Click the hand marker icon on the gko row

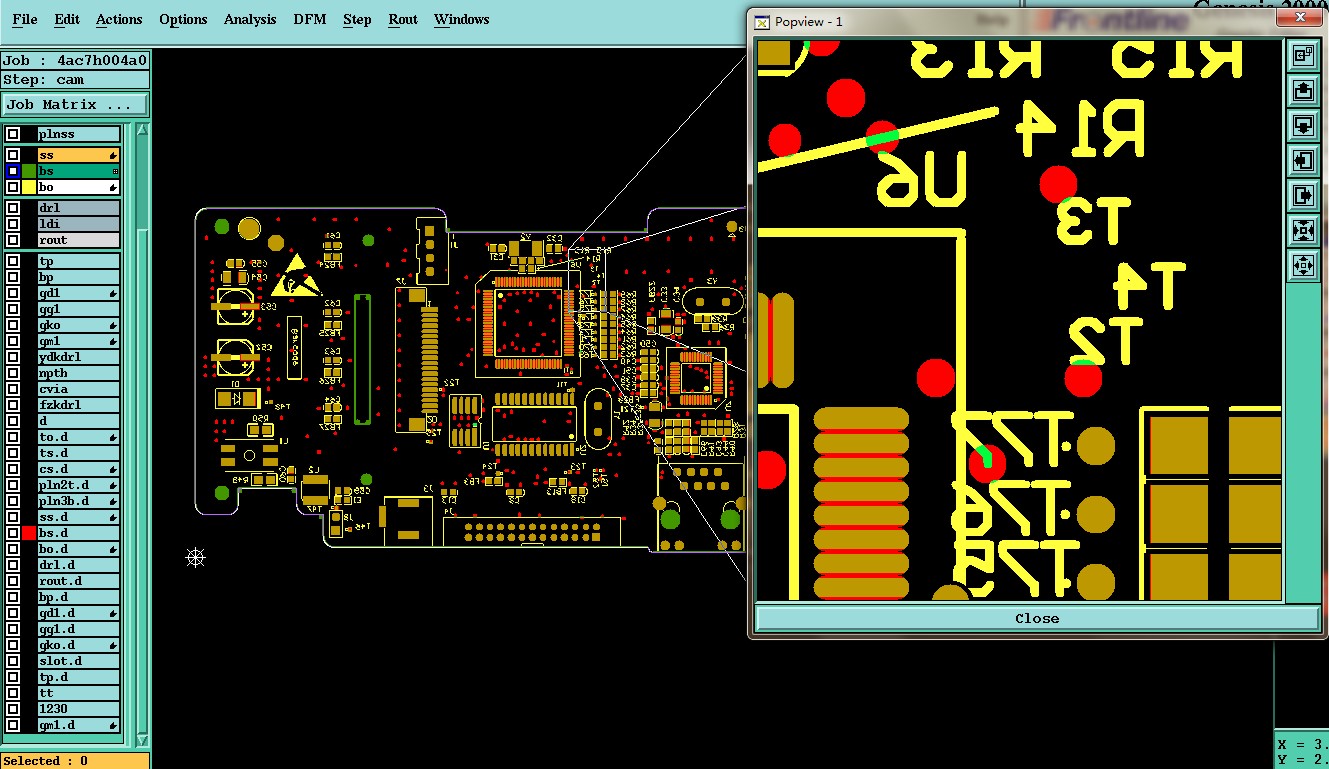(x=114, y=326)
